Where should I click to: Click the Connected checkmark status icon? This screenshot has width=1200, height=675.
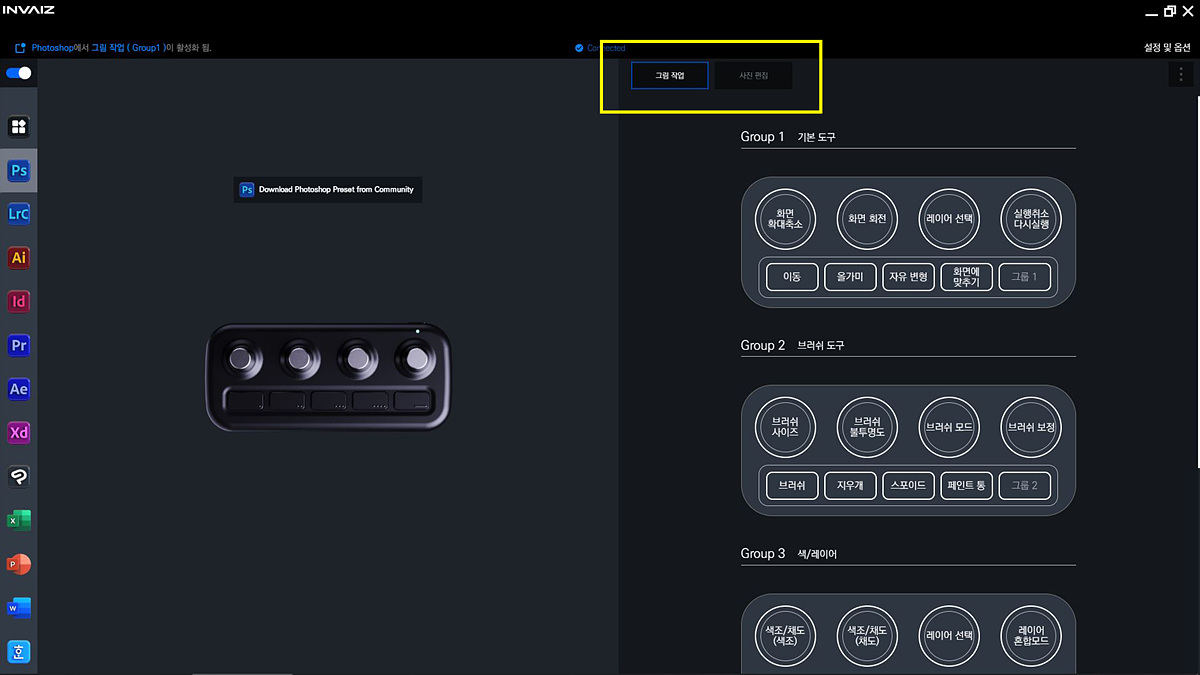point(579,48)
